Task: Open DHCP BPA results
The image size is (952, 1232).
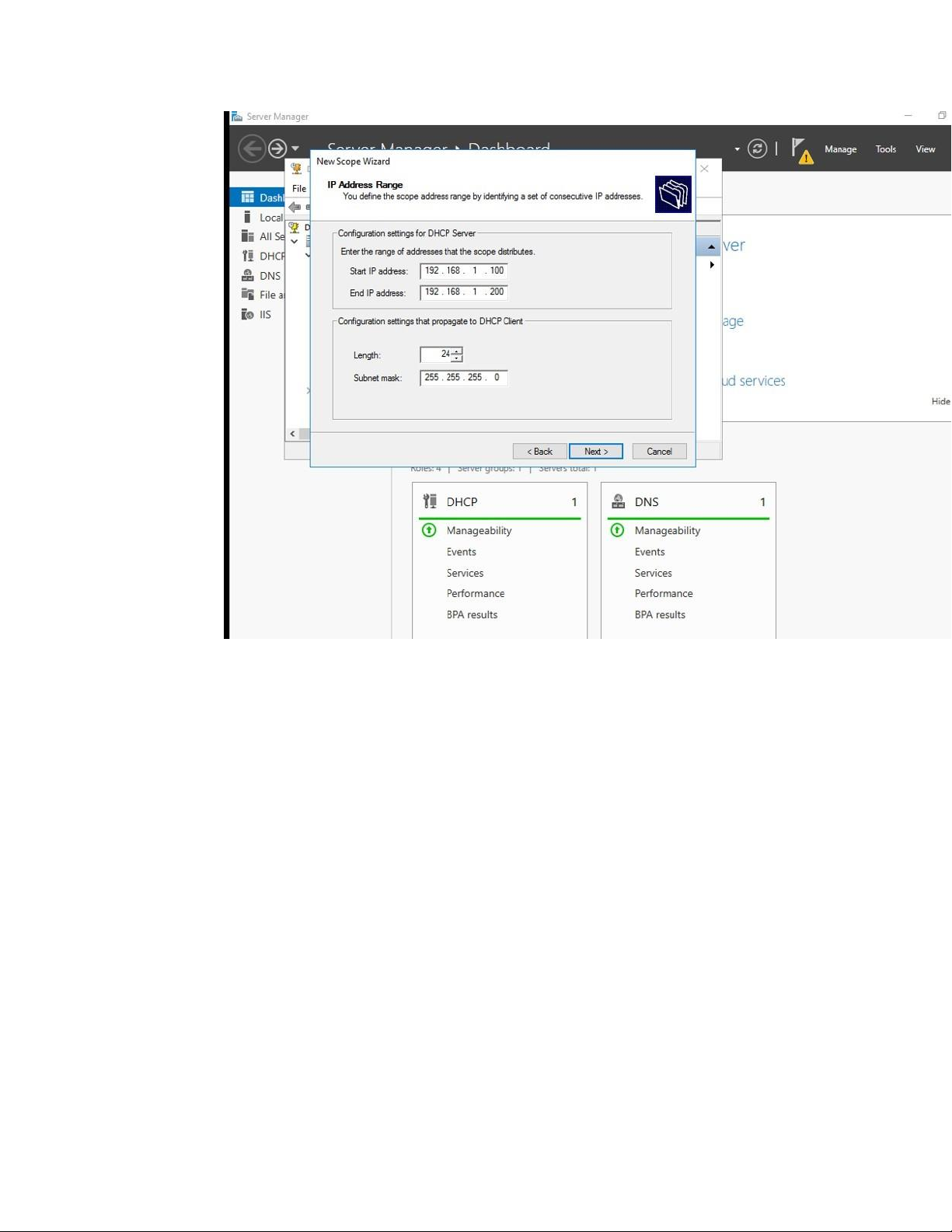Action: point(472,615)
